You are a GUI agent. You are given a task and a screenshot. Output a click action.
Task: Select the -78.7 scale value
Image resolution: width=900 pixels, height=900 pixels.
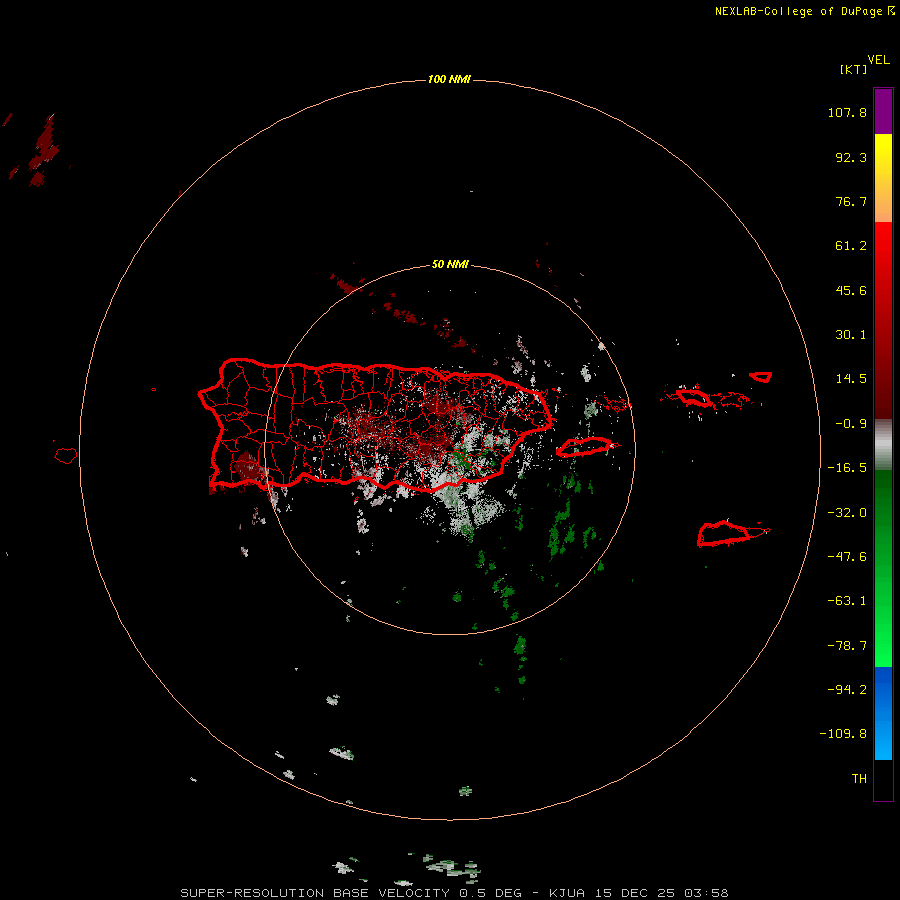(847, 646)
